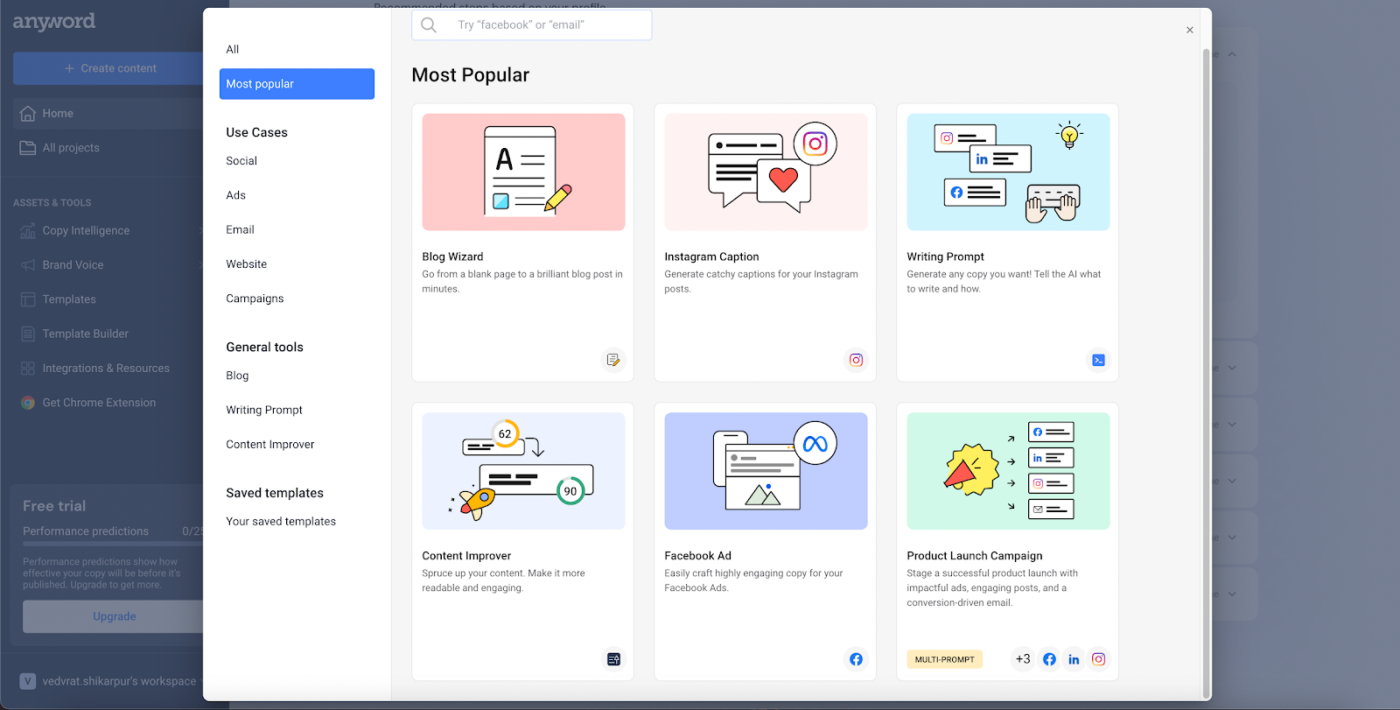Click the search magnifier icon
This screenshot has width=1400, height=710.
429,25
